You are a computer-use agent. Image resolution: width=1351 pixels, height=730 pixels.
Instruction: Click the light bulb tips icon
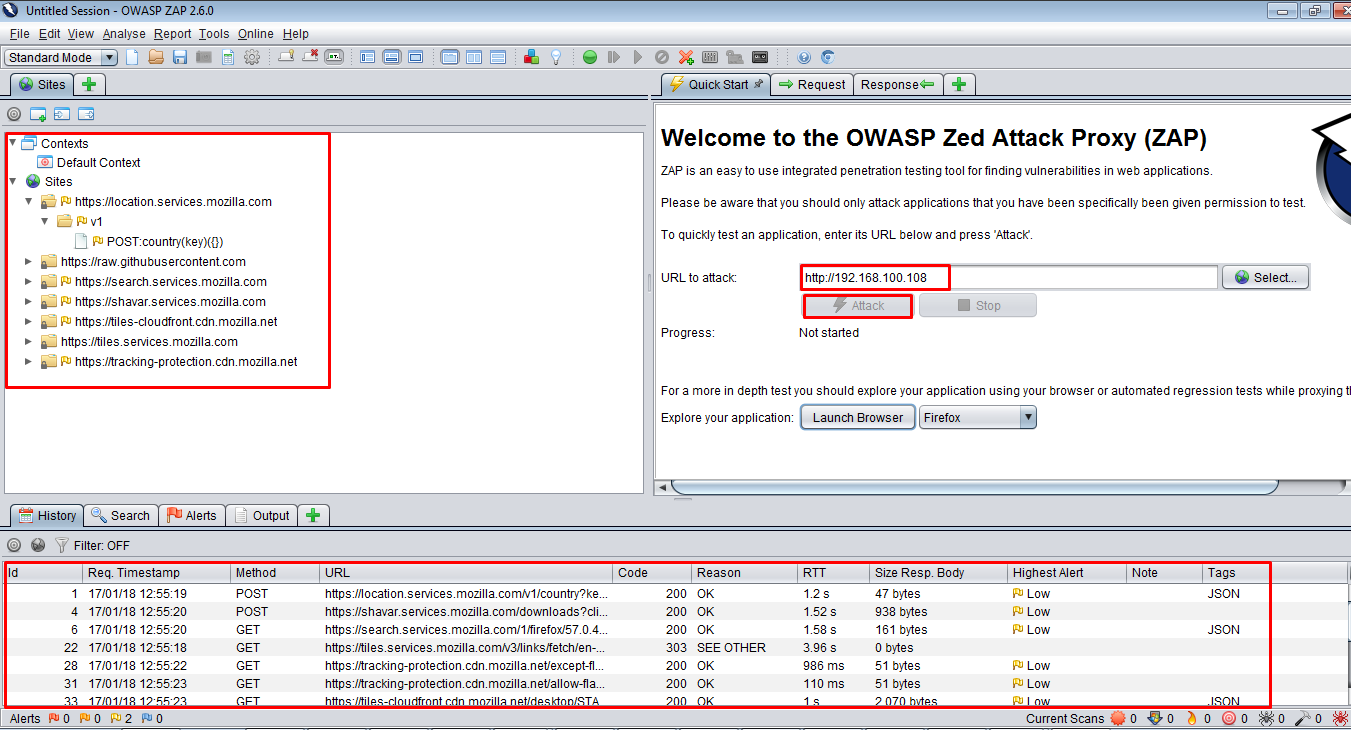556,57
